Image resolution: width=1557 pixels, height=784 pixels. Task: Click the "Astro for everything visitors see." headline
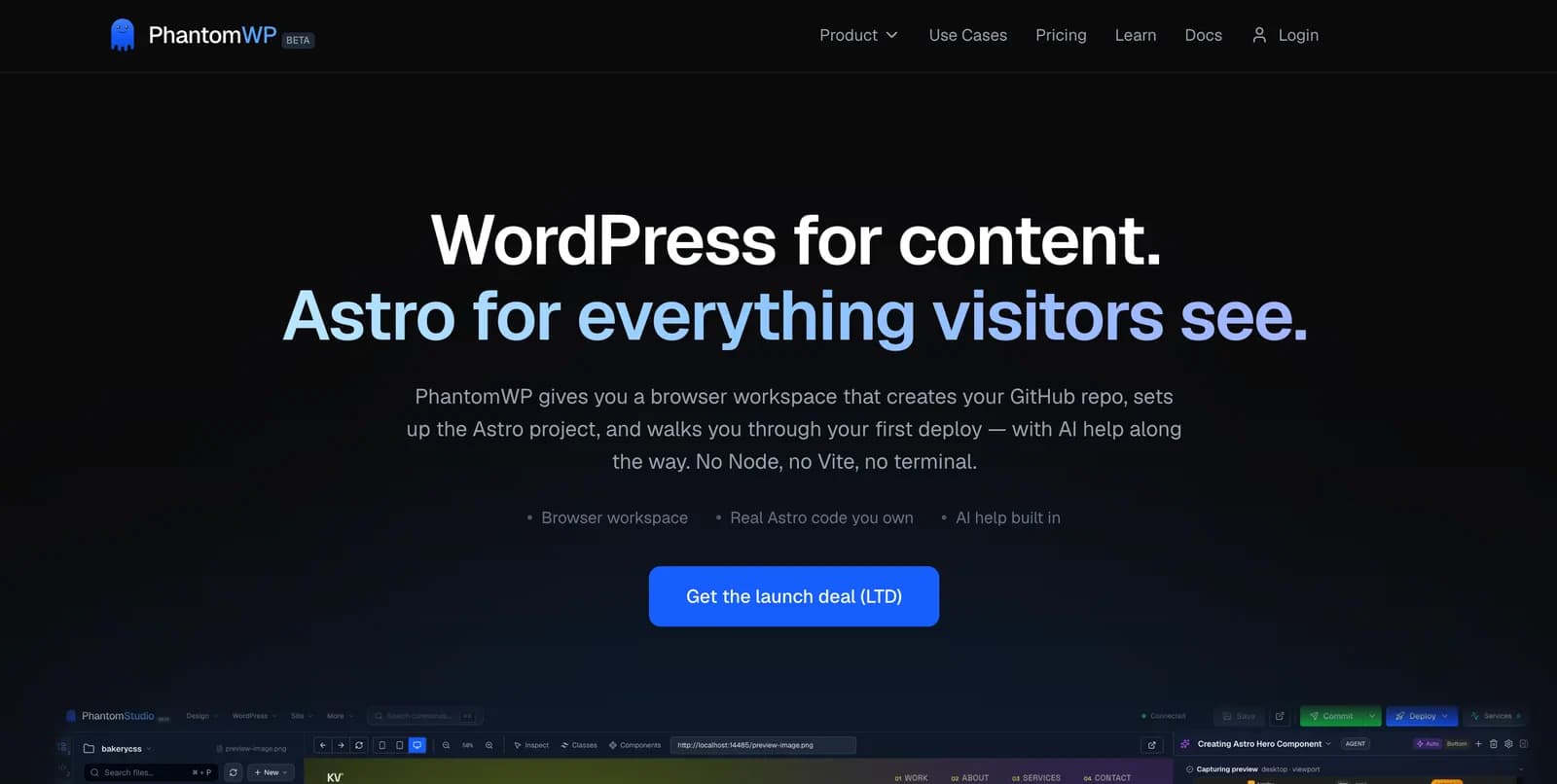coord(795,316)
